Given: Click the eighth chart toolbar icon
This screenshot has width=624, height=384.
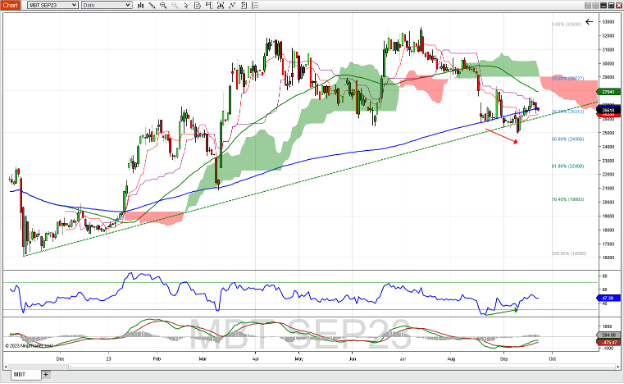Looking at the screenshot, I should pyautogui.click(x=220, y=5).
